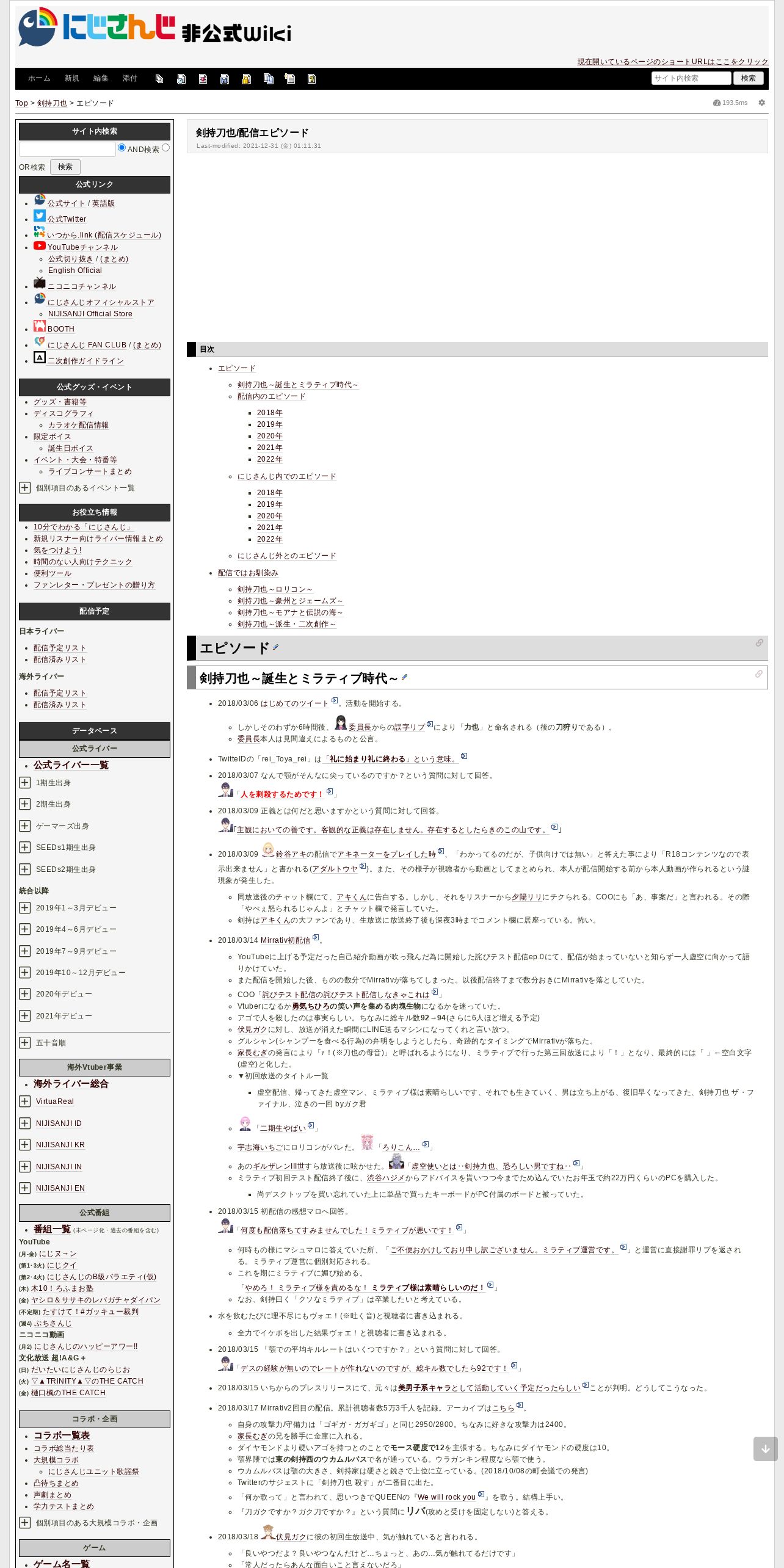This screenshot has width=784, height=1568.
Task: Click the double-page list icon in toolbar
Action: [268, 79]
